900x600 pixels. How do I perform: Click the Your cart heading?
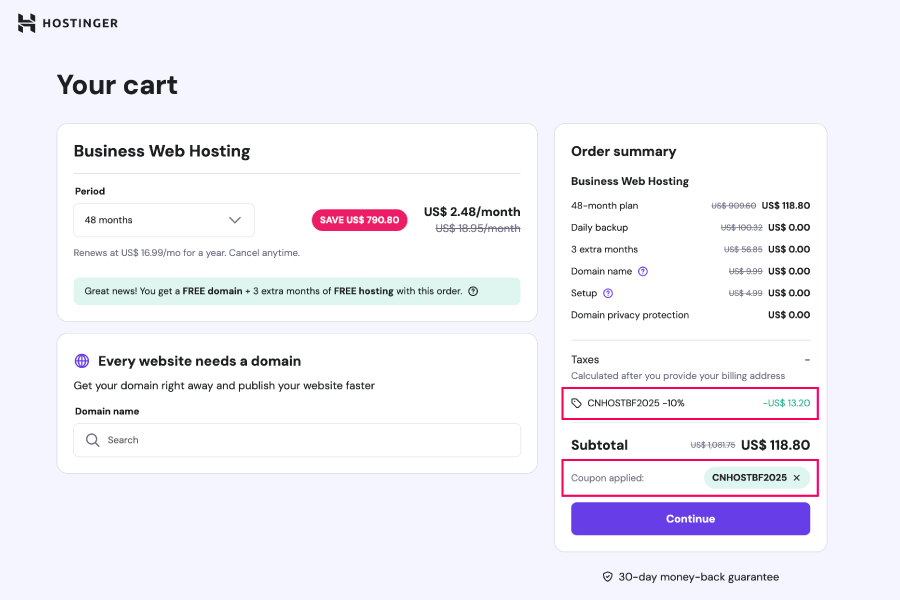[117, 85]
